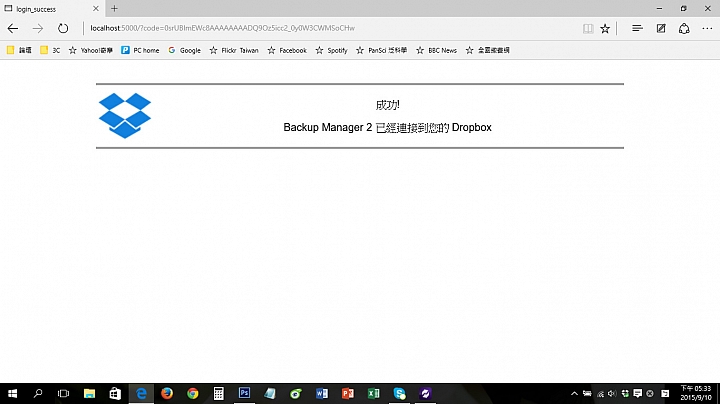Open the Yahoo favorite link
This screenshot has width=720, height=404.
(x=90, y=50)
